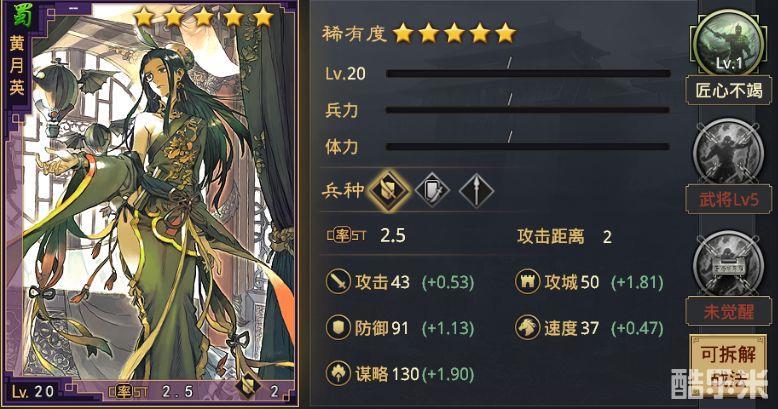
Task: Click the siege castle stat icon
Action: [527, 282]
